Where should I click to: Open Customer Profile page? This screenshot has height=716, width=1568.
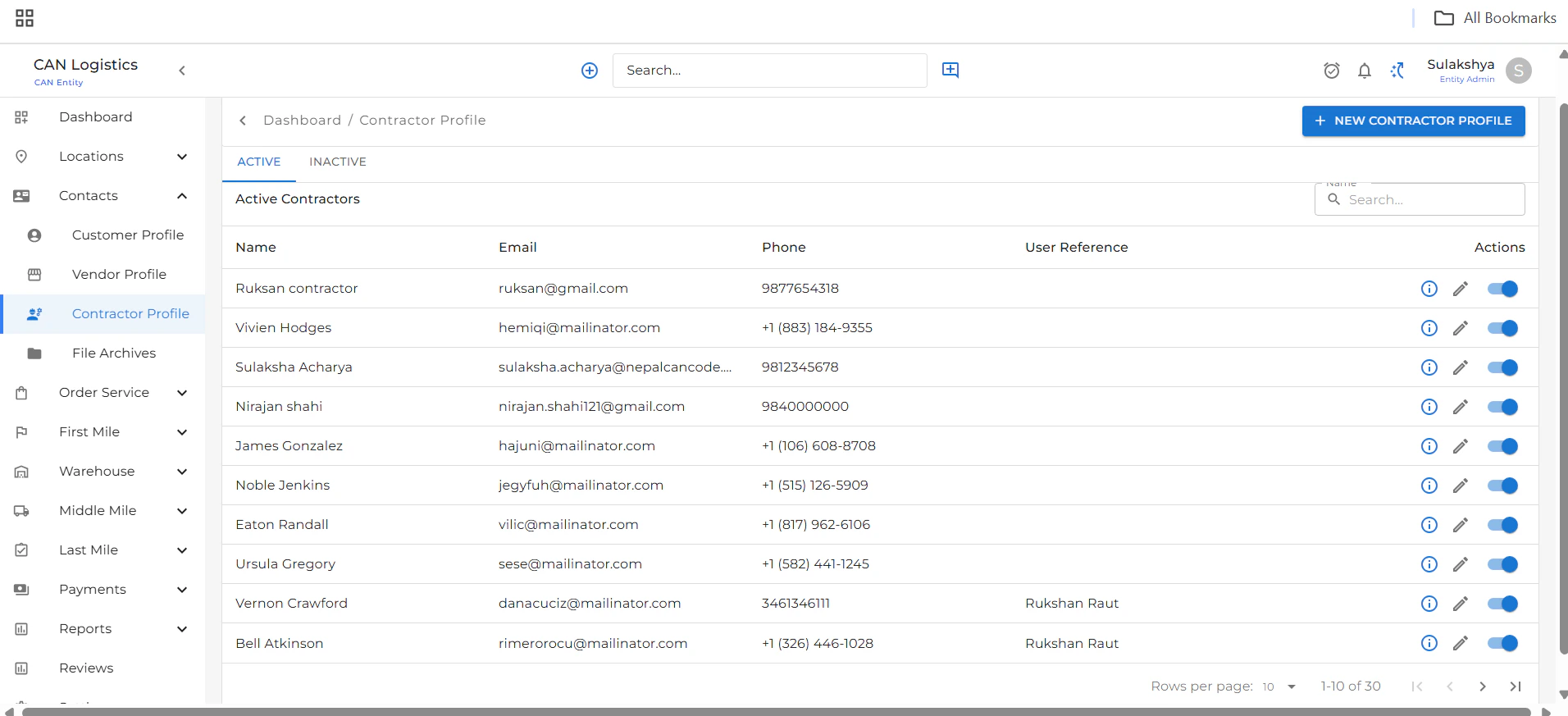click(x=103, y=235)
